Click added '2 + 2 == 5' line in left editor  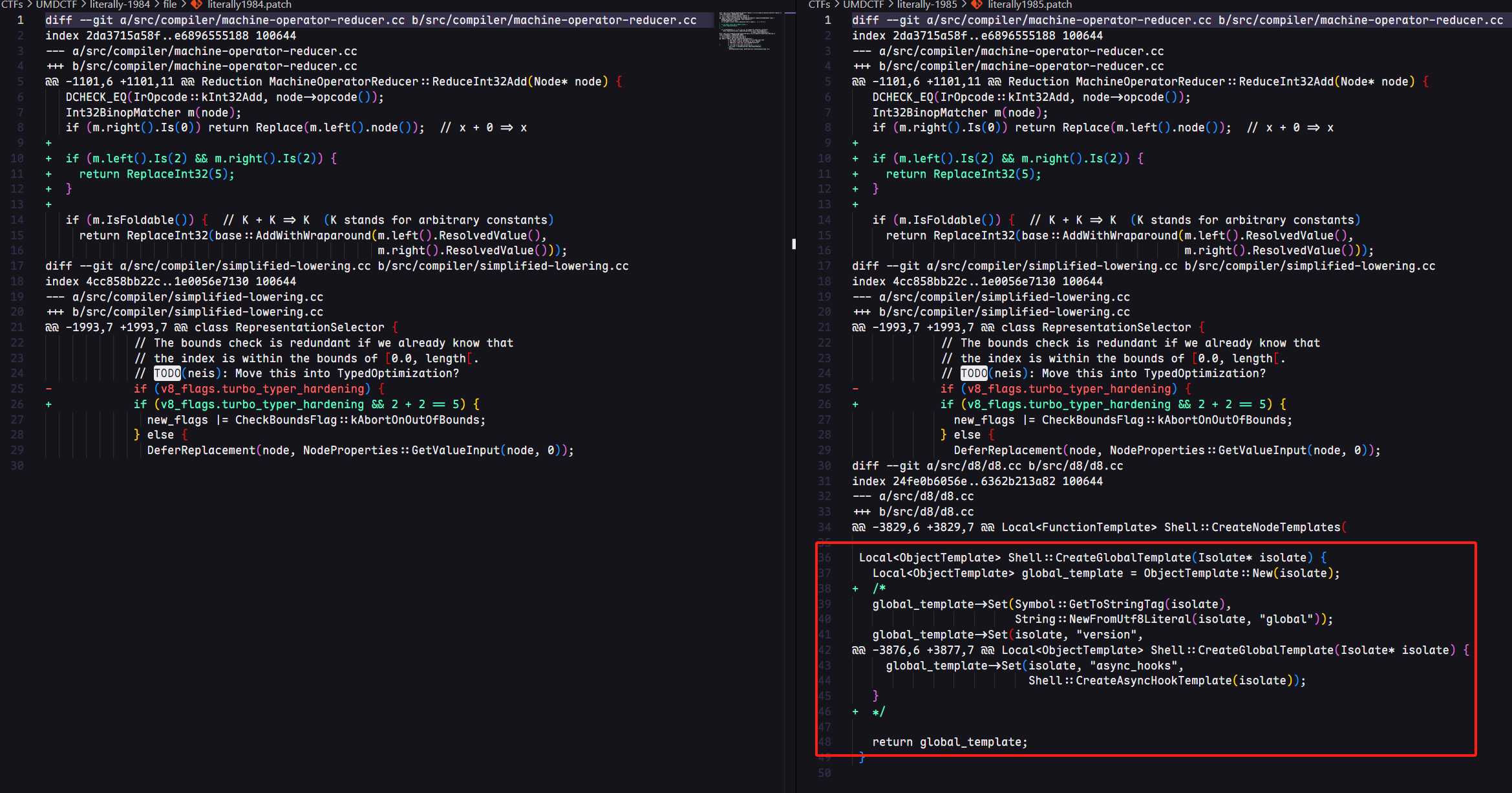pyautogui.click(x=306, y=404)
